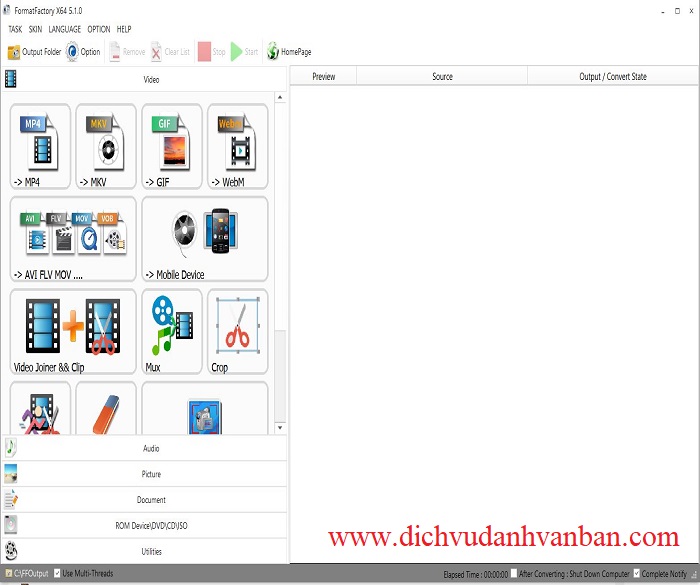Image resolution: width=700 pixels, height=585 pixels.
Task: Click the screen recorder camera tile
Action: coord(205,408)
